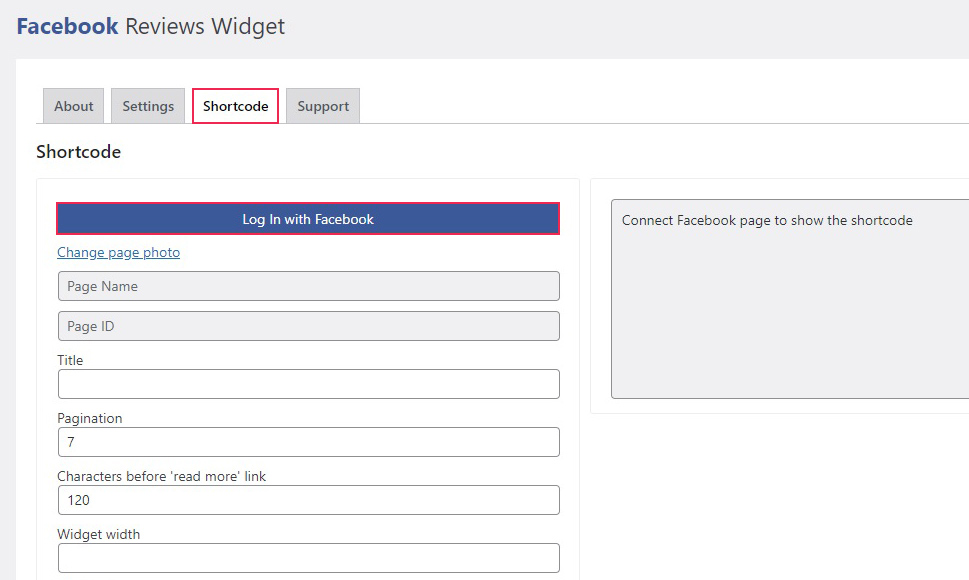Focus the Page Name field
Viewport: 969px width, 580px height.
(x=309, y=286)
